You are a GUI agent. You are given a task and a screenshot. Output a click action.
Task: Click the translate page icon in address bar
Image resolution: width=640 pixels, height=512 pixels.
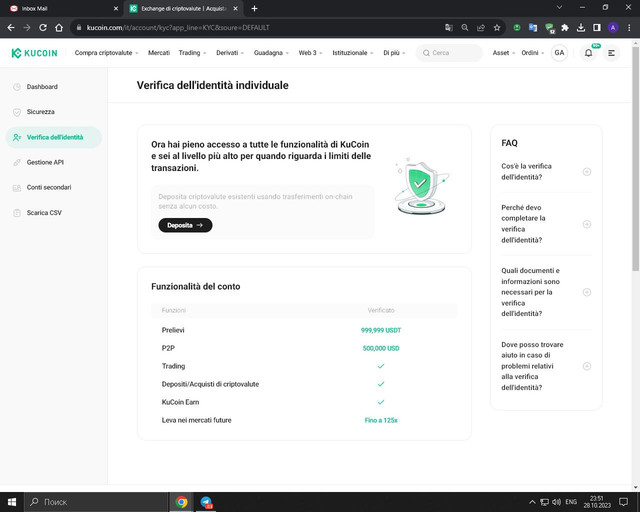(x=449, y=28)
